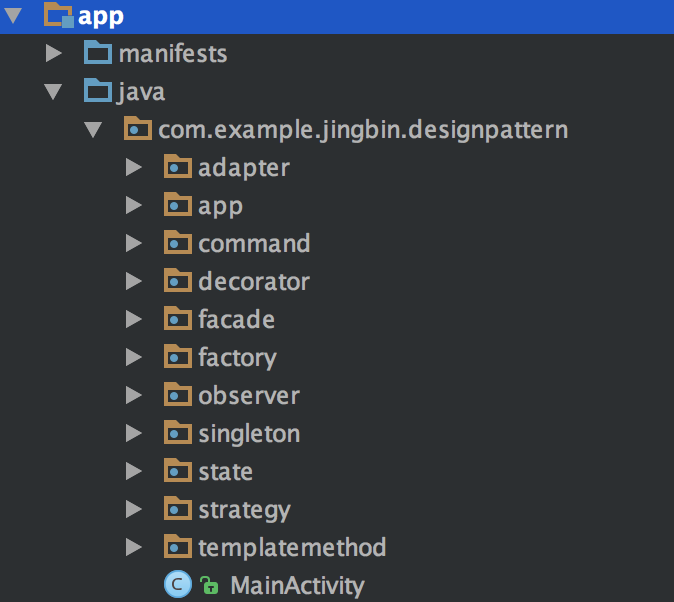Click the com.example.jingbin.designpattern package icon
The width and height of the screenshot is (674, 602).
tap(137, 129)
